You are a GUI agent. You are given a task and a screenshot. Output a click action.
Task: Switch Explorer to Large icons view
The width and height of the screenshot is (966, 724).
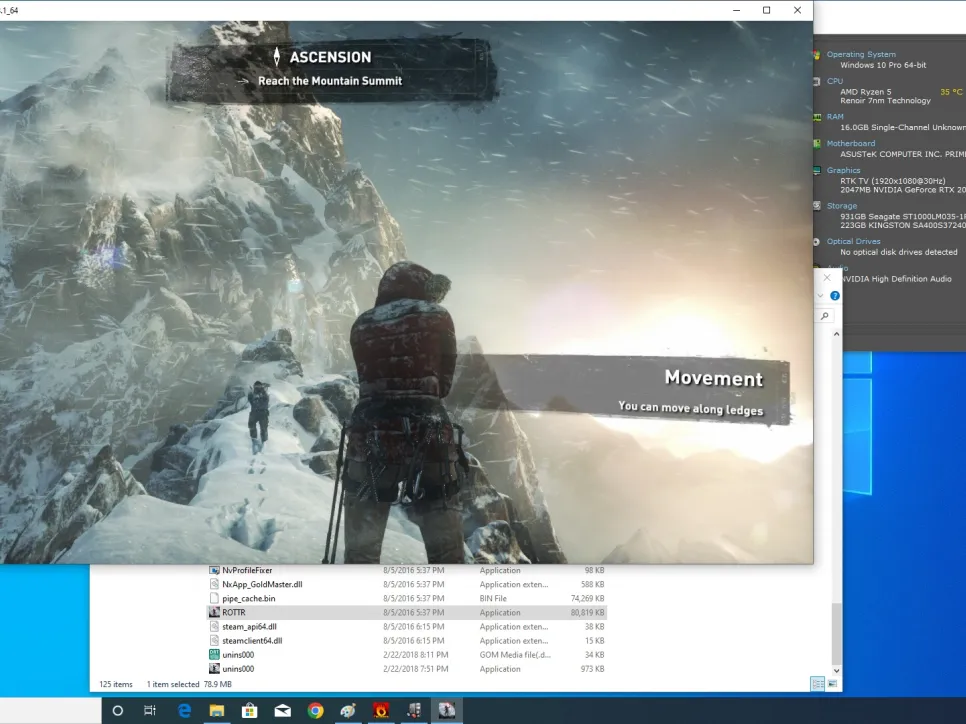(832, 684)
